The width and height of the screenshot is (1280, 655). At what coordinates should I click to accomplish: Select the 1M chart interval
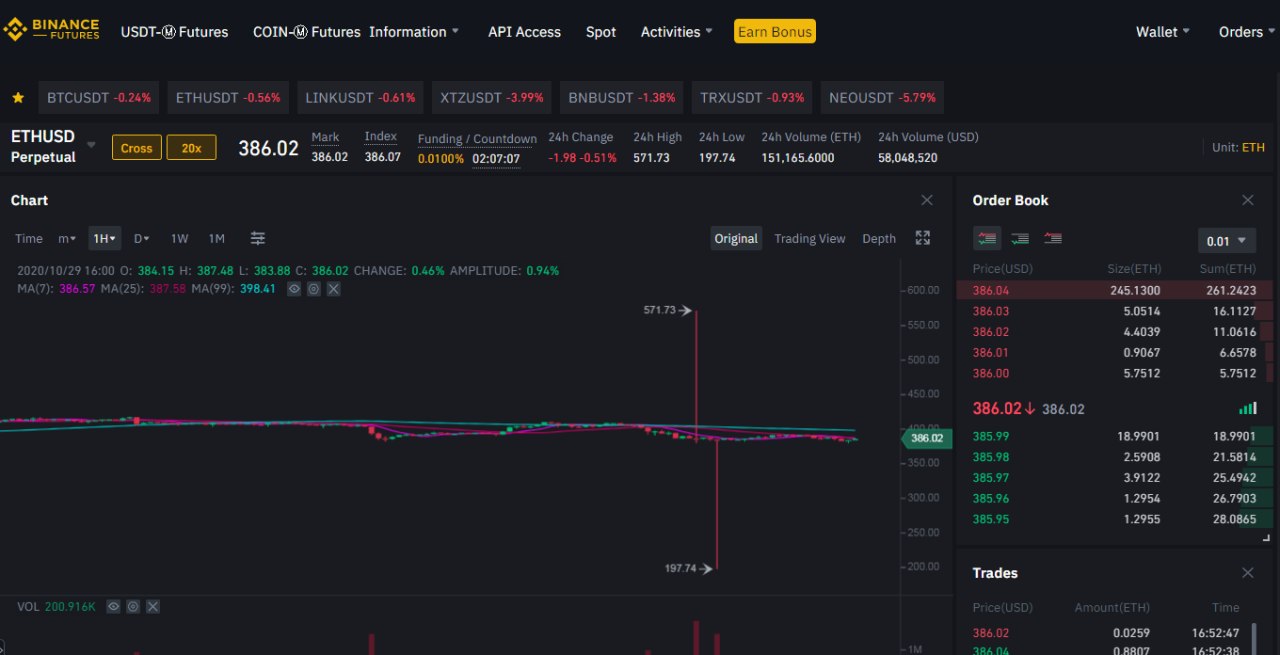click(x=216, y=238)
